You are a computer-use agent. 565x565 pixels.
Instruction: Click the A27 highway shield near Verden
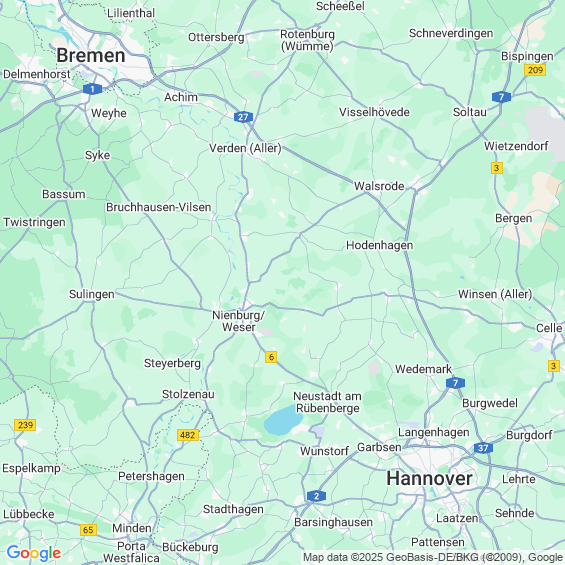coord(243,117)
